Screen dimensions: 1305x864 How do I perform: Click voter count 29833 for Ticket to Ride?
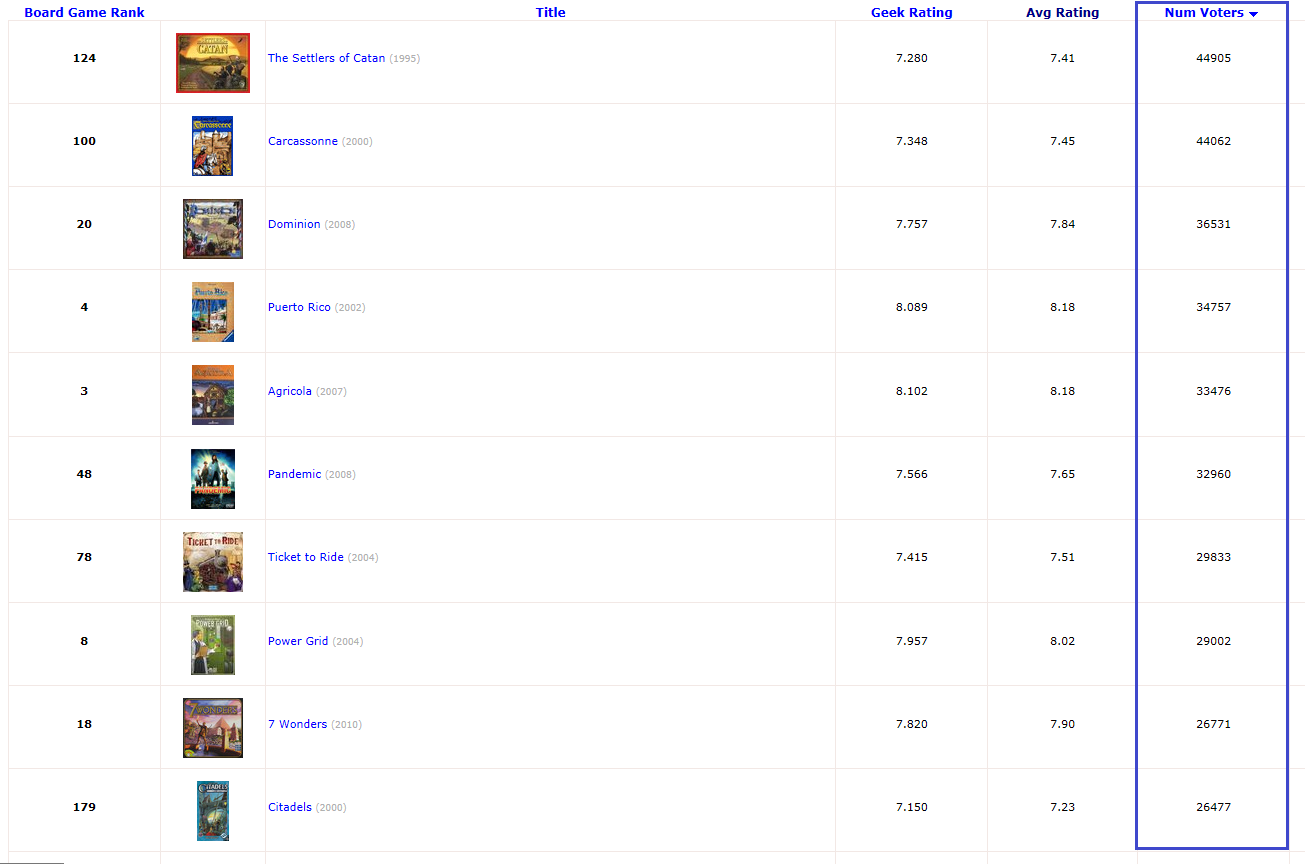pyautogui.click(x=1214, y=557)
